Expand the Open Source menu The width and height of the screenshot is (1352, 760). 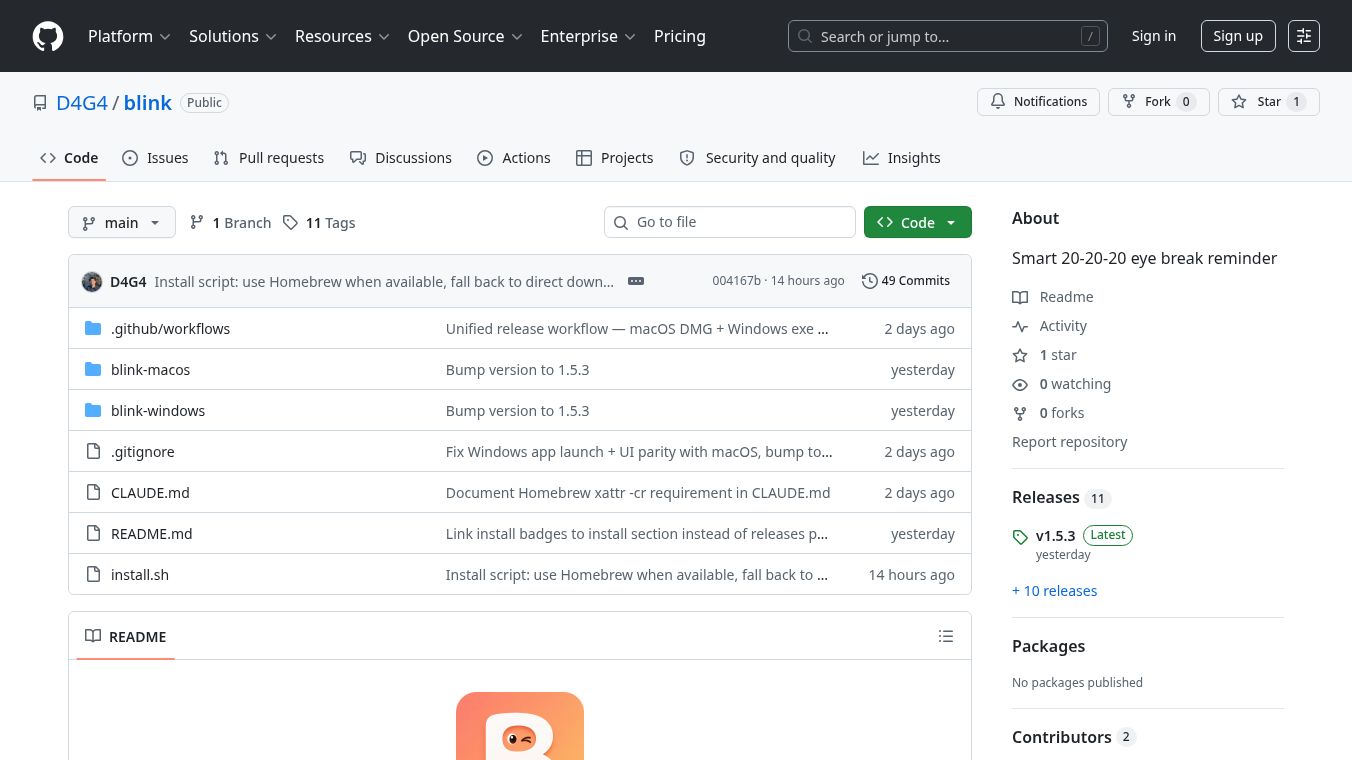[x=465, y=36]
